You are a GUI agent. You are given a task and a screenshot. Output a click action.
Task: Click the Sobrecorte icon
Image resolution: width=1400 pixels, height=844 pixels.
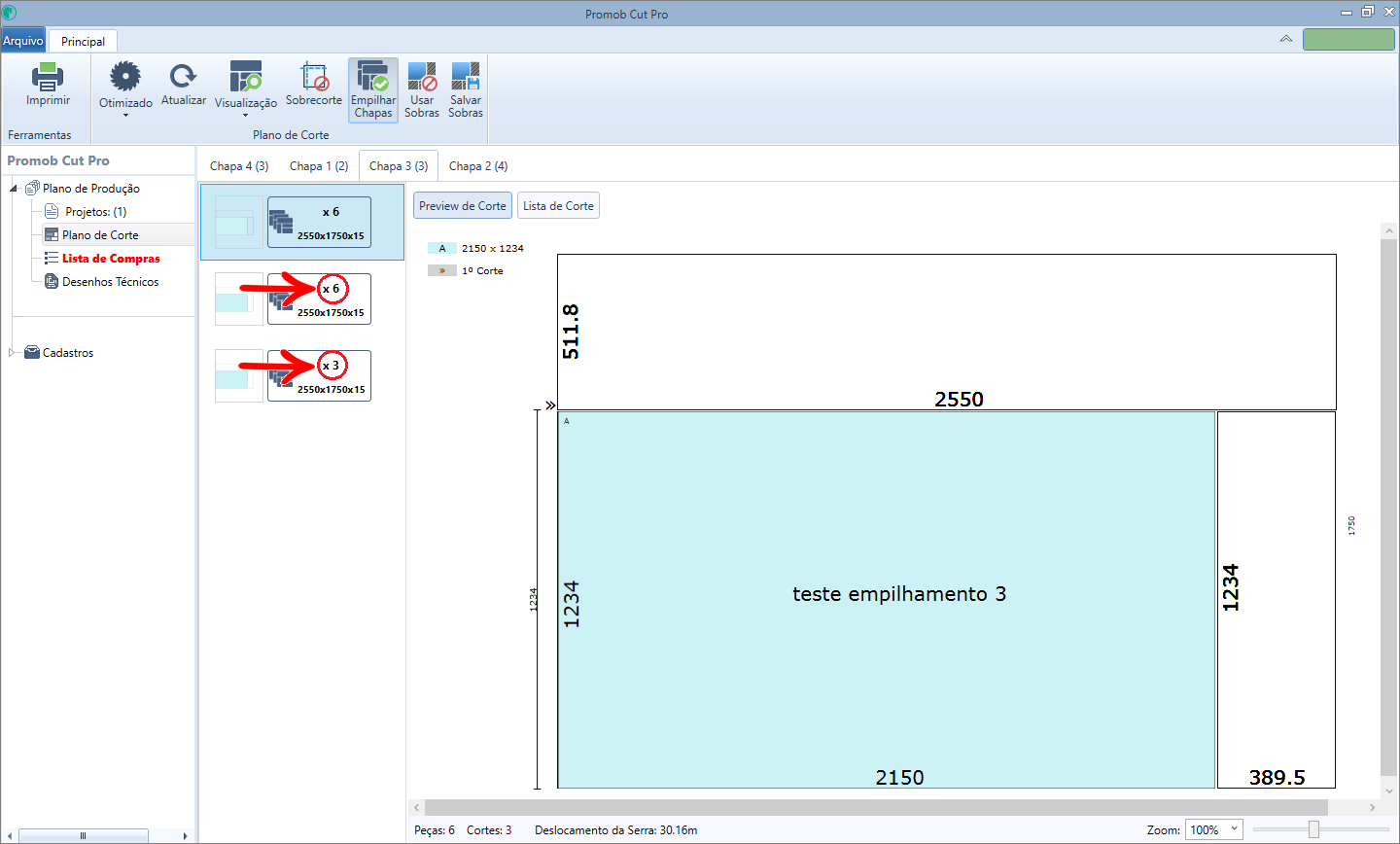coord(314,77)
